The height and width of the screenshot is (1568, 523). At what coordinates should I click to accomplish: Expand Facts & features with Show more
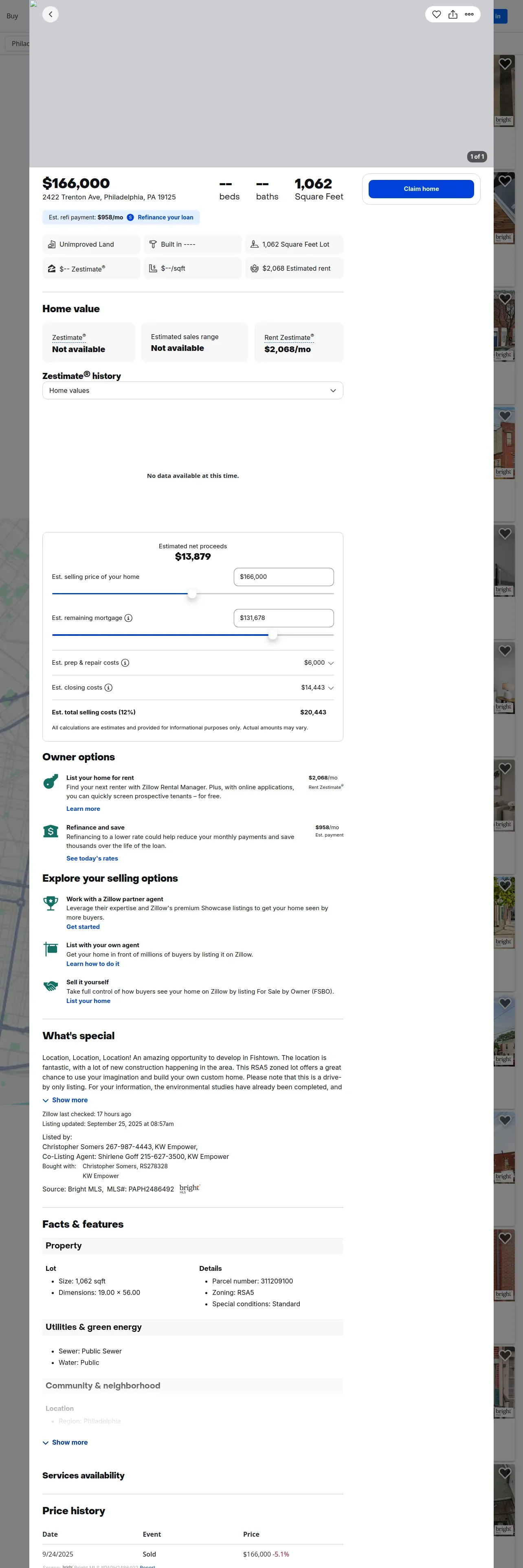click(65, 1442)
